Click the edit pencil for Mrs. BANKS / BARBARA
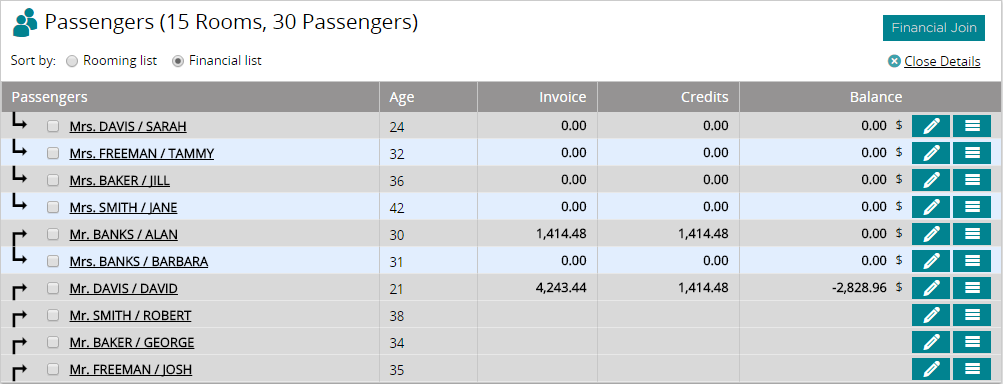Screen dimensions: 1003x384 931,261
